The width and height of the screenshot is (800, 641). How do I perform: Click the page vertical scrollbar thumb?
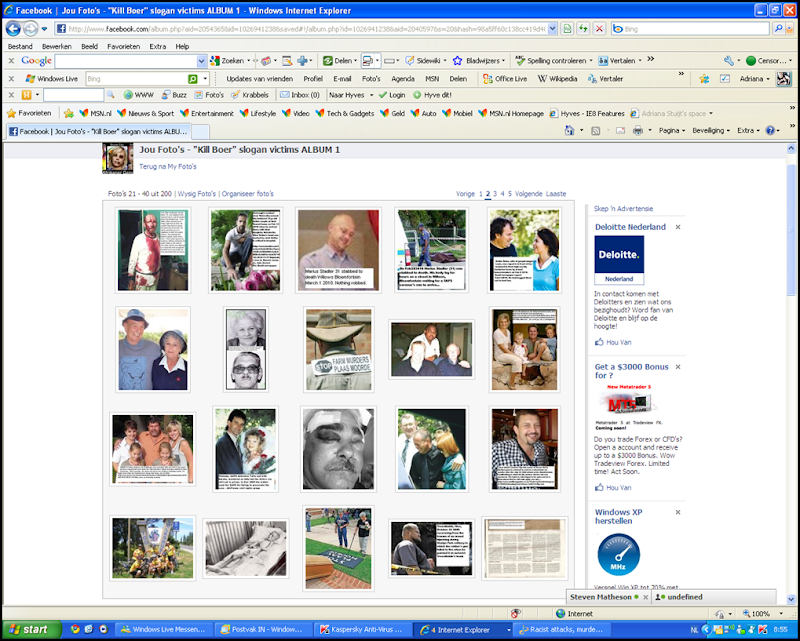click(x=791, y=230)
